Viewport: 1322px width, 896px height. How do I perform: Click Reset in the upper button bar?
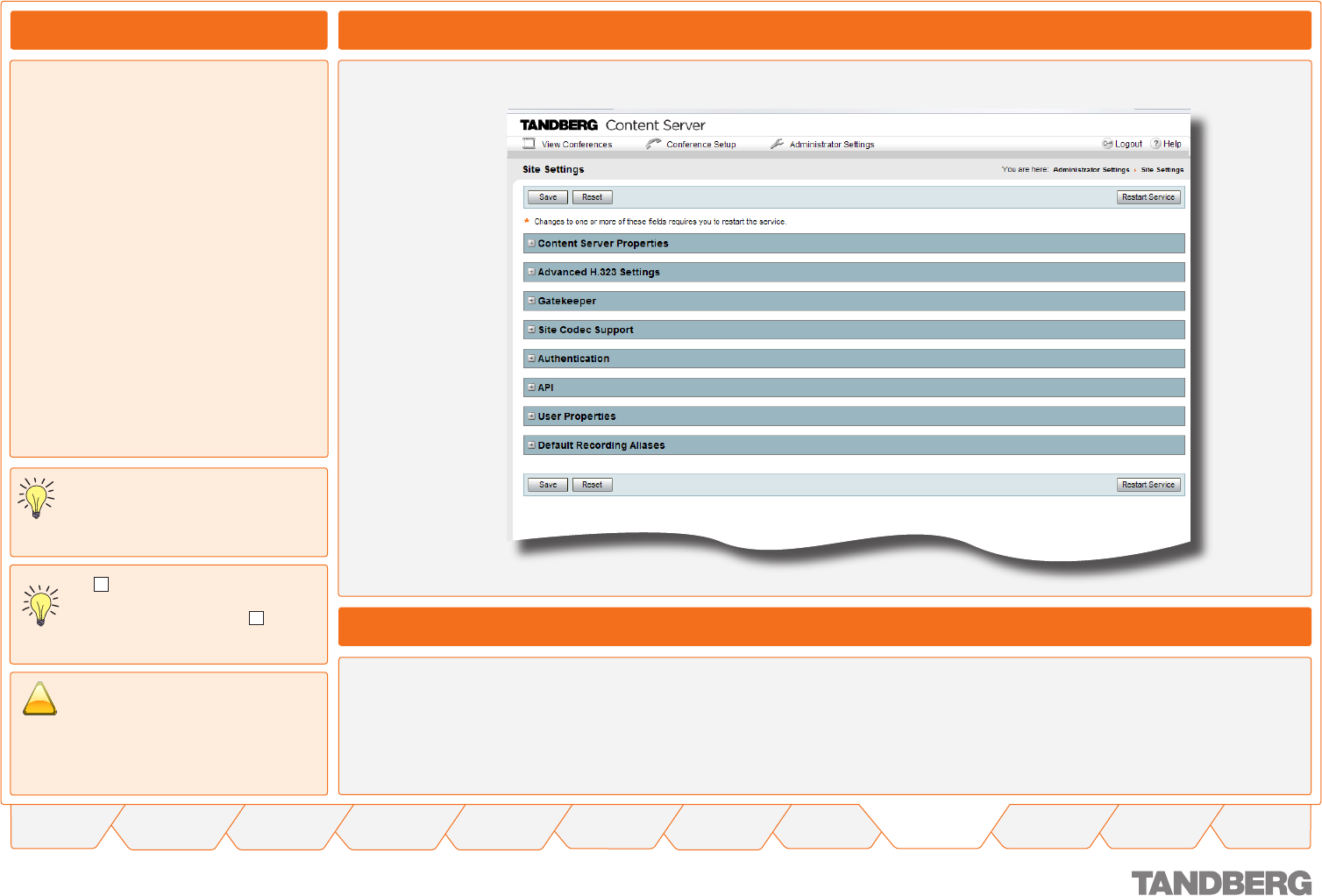pyautogui.click(x=593, y=197)
